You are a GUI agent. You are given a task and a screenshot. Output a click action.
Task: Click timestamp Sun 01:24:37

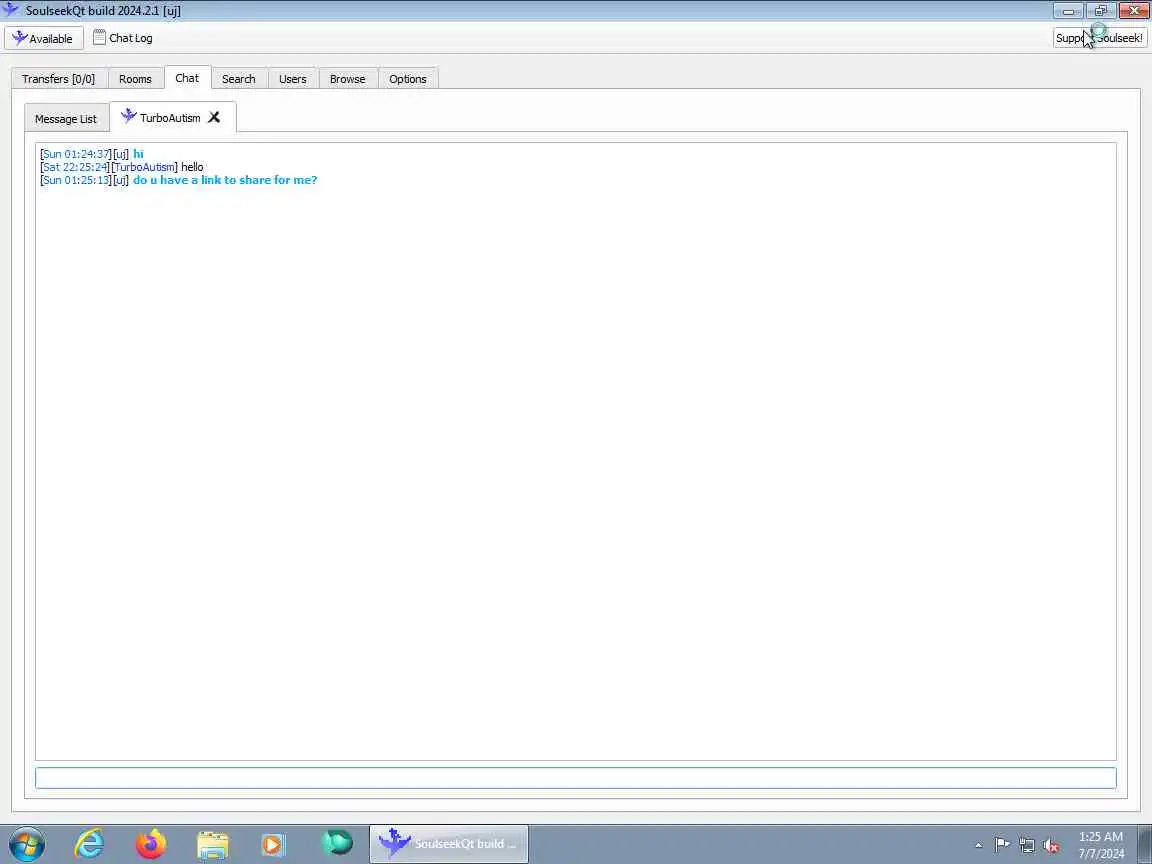tap(76, 154)
